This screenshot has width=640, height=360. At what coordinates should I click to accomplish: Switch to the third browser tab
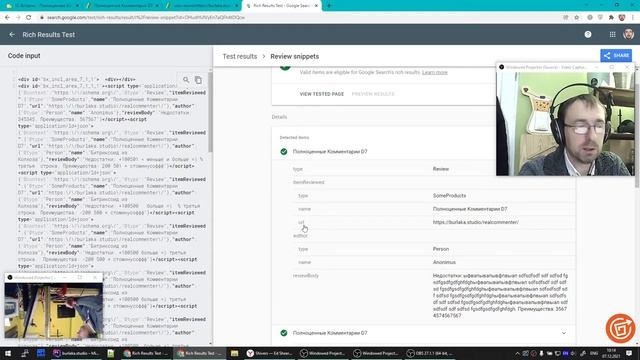(x=202, y=6)
